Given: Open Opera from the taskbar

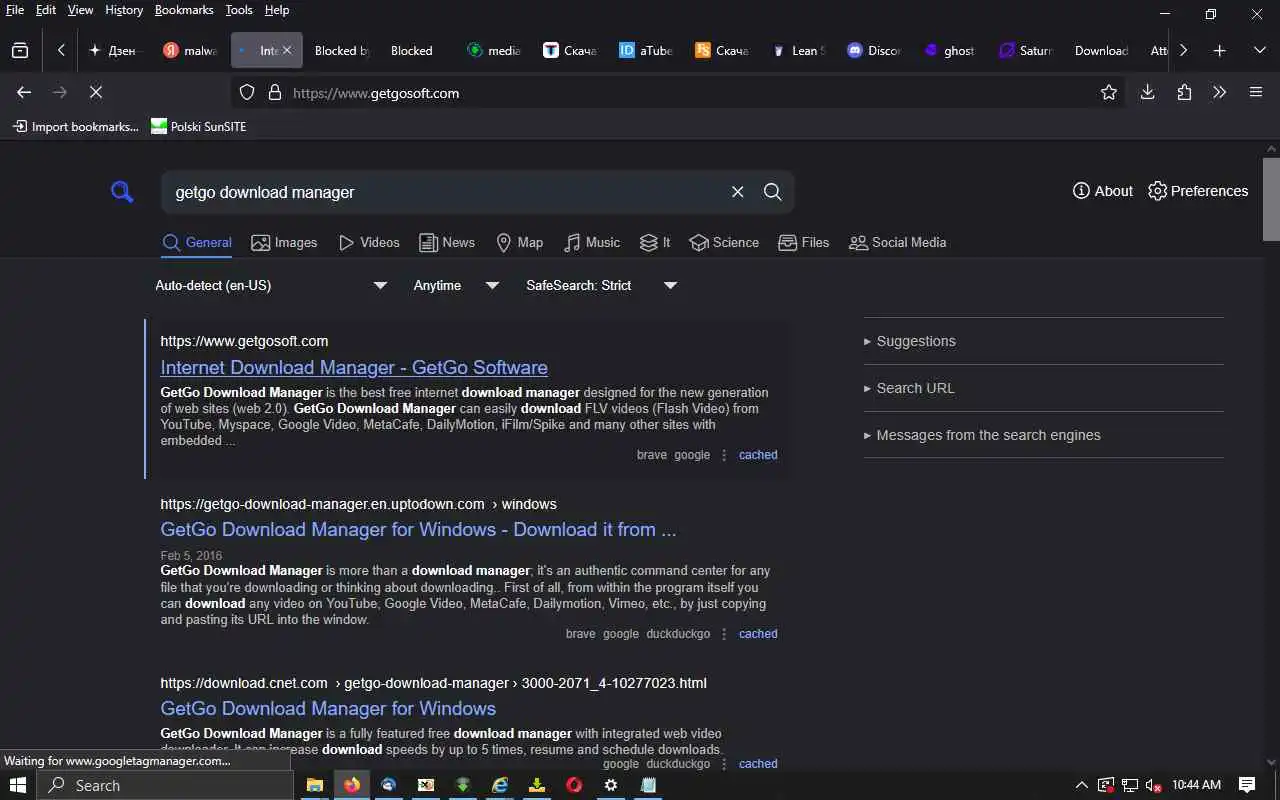Looking at the screenshot, I should 574,785.
